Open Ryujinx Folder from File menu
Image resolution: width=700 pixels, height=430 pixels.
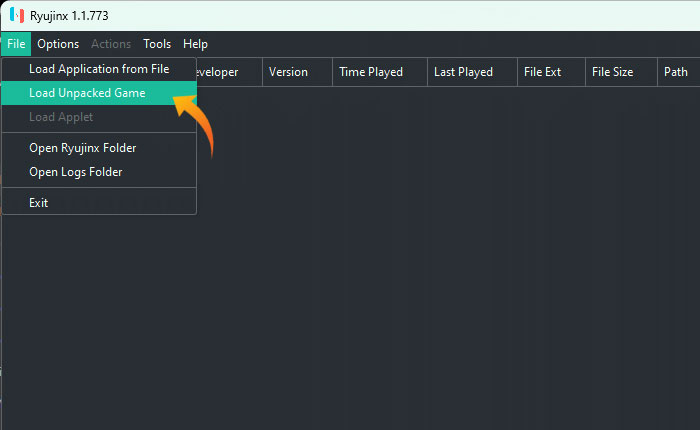[x=83, y=148]
